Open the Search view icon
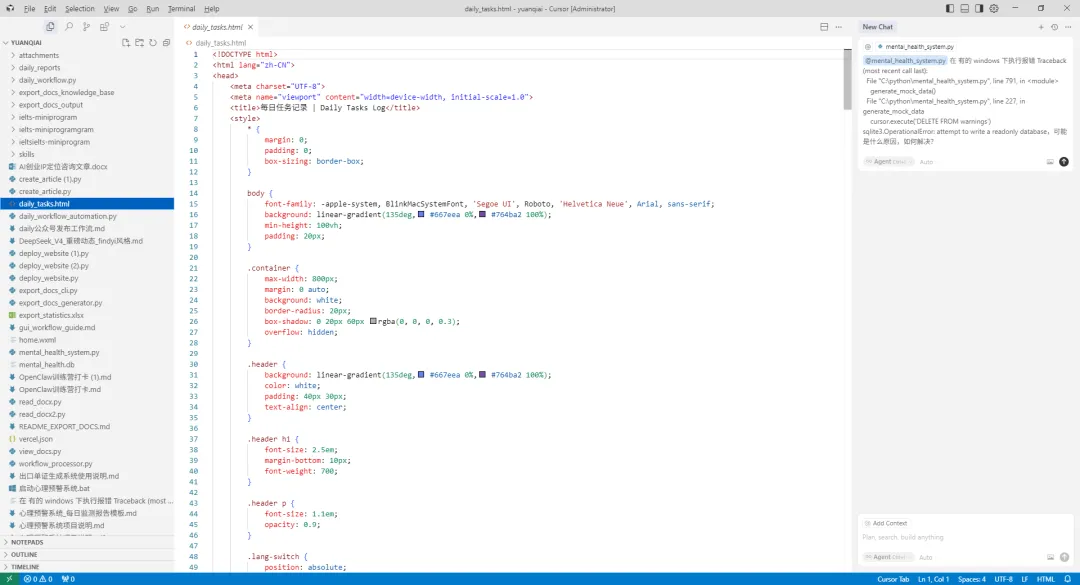Screen dimensions: 1080x585 (x=68, y=27)
